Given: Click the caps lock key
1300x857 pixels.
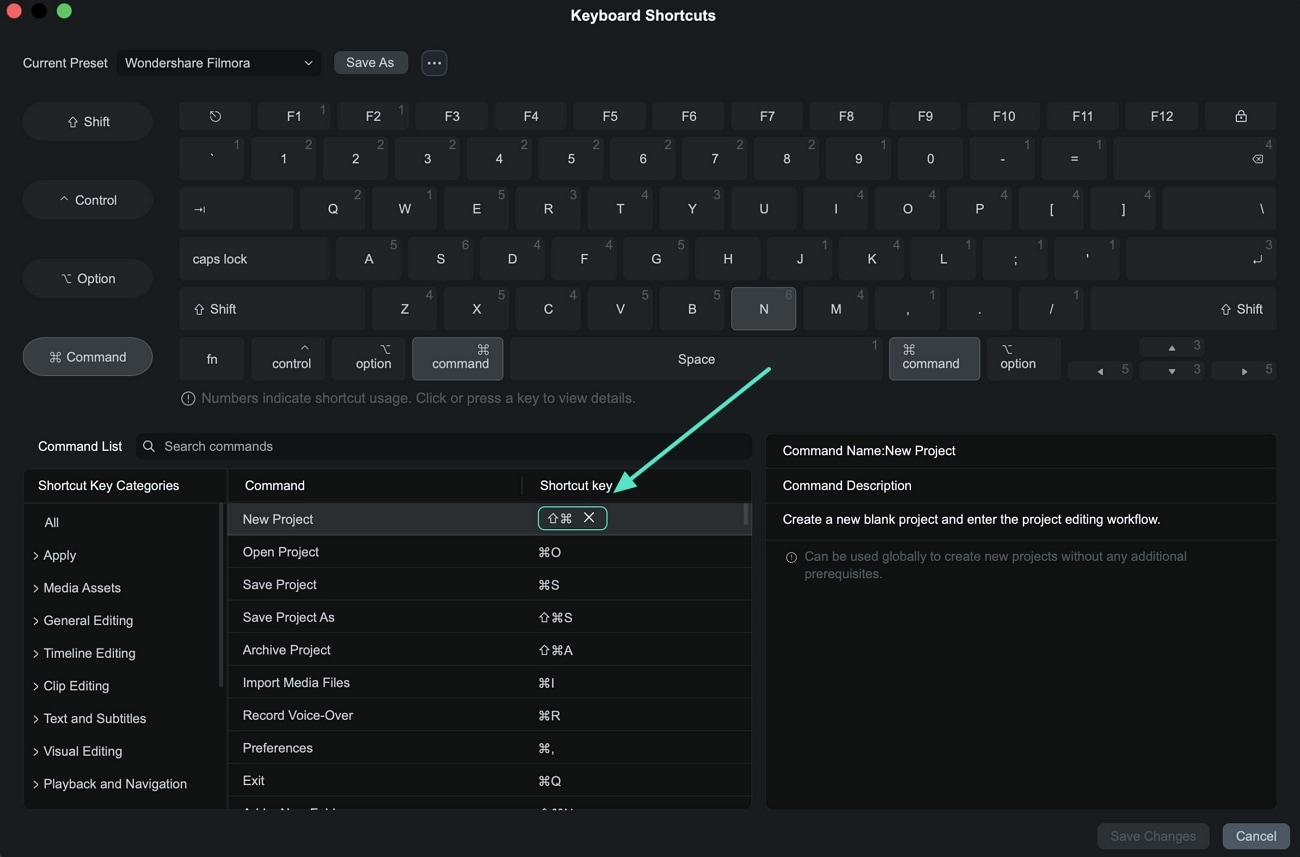Looking at the screenshot, I should pyautogui.click(x=254, y=259).
